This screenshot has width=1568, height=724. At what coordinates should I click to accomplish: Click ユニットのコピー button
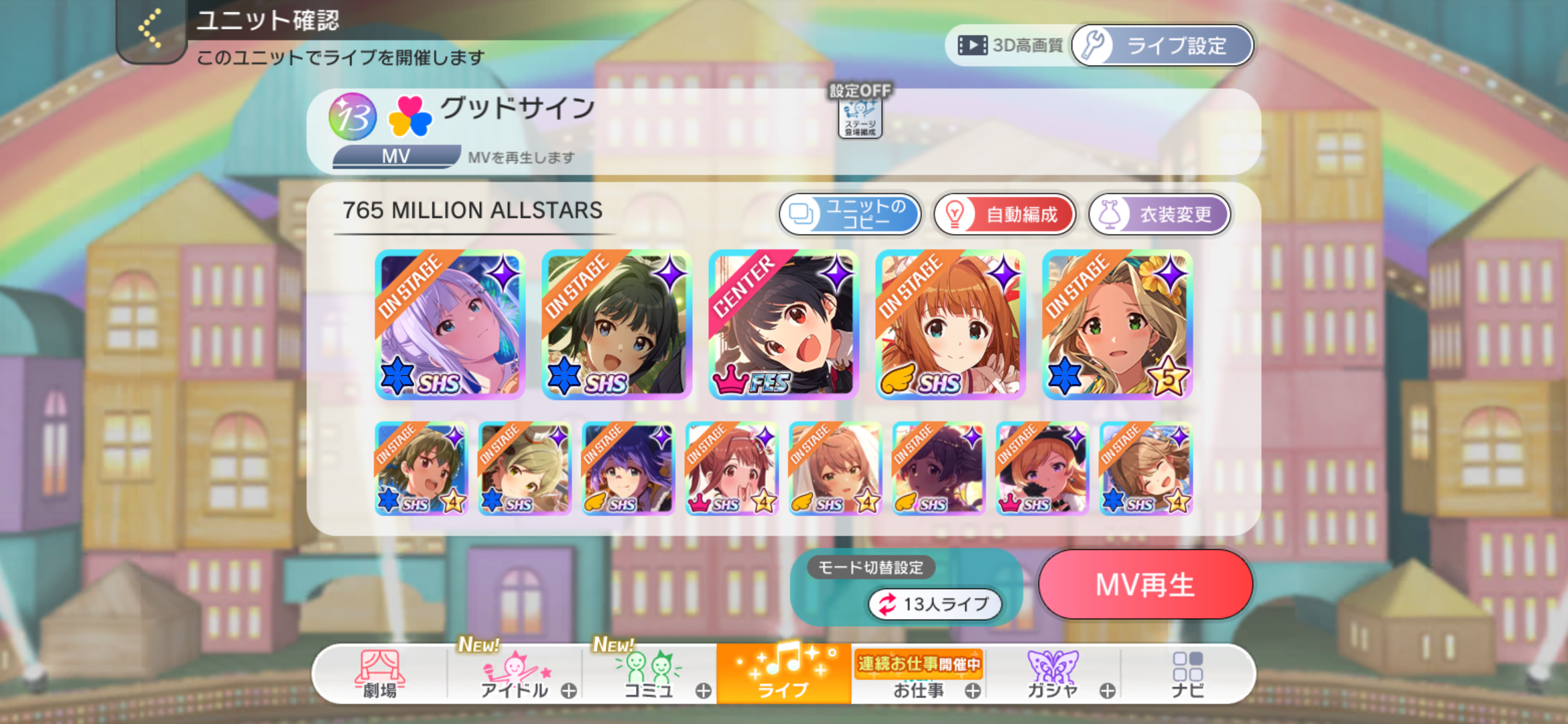pos(850,215)
